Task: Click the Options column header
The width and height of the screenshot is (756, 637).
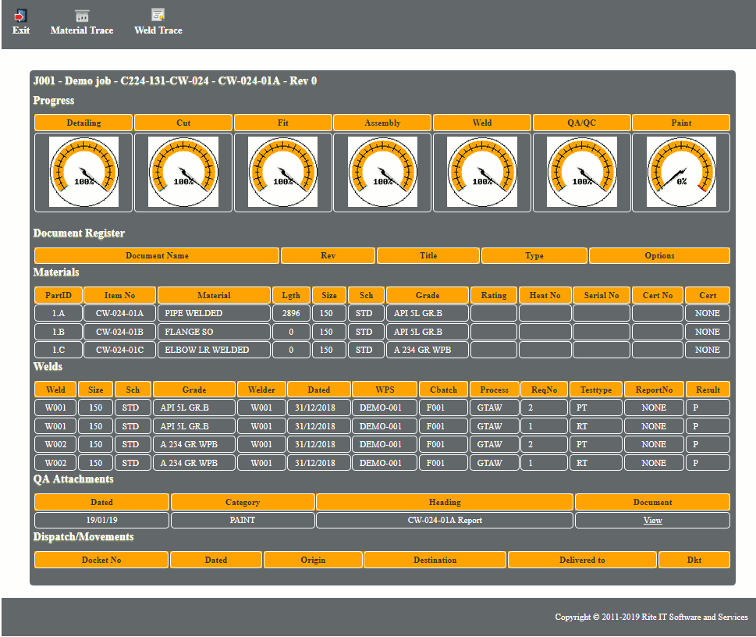Action: click(660, 256)
